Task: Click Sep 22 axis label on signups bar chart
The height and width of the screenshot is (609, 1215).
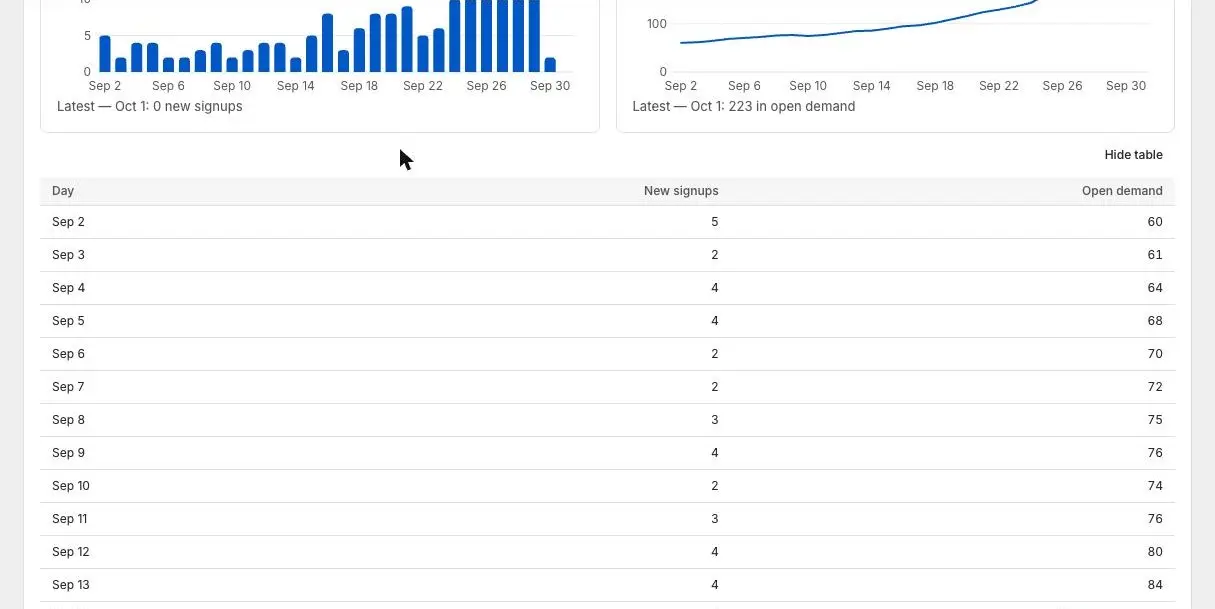Action: (x=423, y=86)
